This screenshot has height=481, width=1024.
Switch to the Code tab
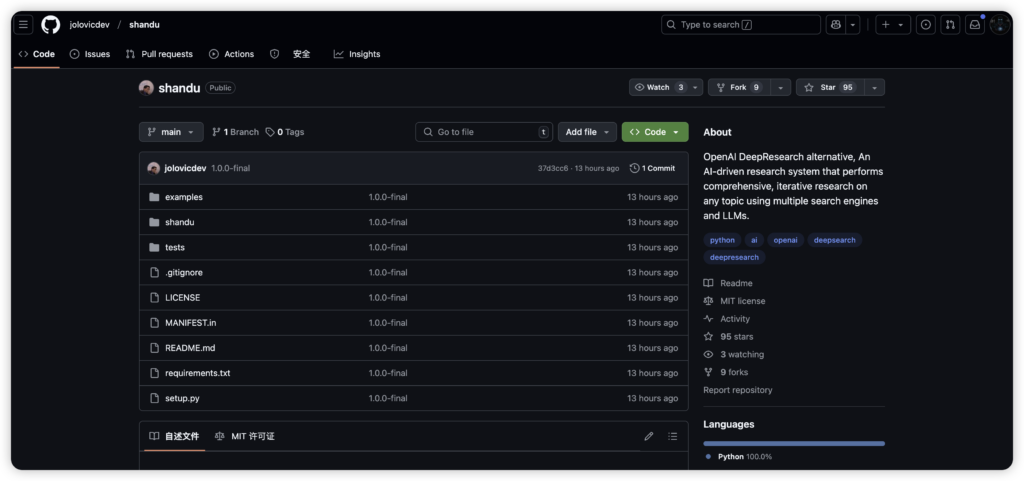37,54
